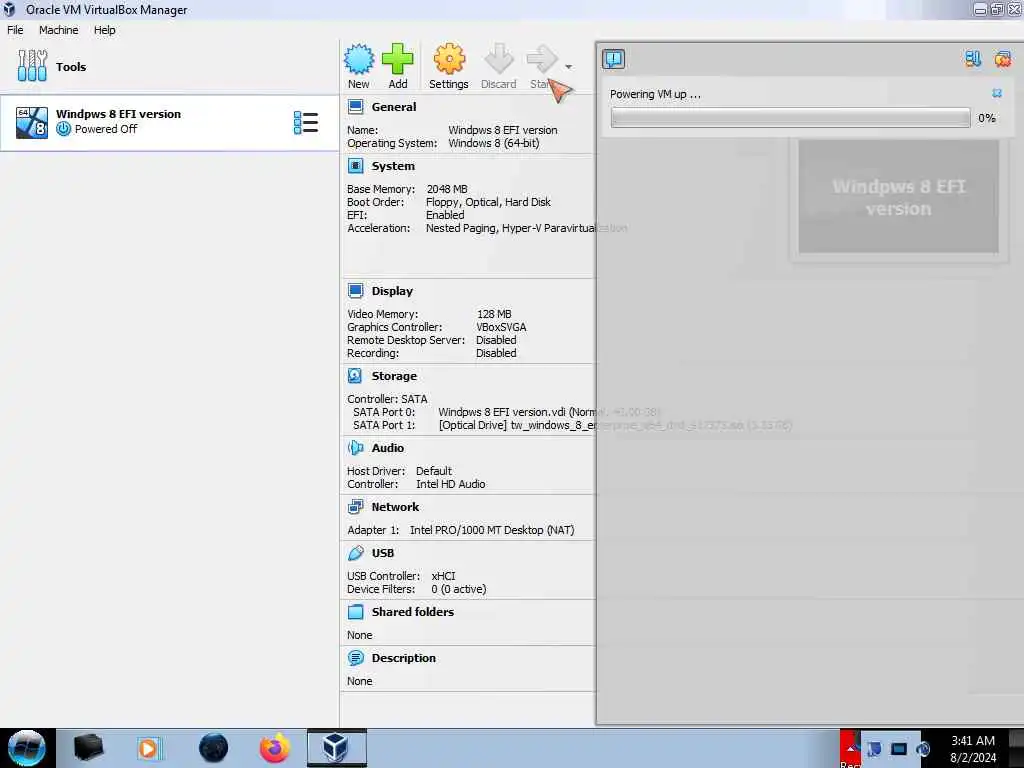The image size is (1024, 768).
Task: Click the 0 (0 active) device filters value
Action: pyautogui.click(x=458, y=589)
